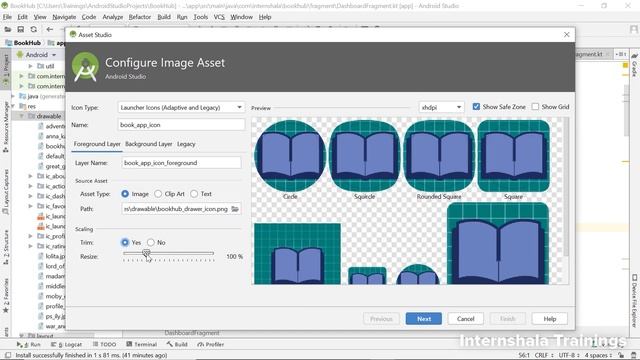Click the tool windows toggle icon in status bar

tap(7, 355)
